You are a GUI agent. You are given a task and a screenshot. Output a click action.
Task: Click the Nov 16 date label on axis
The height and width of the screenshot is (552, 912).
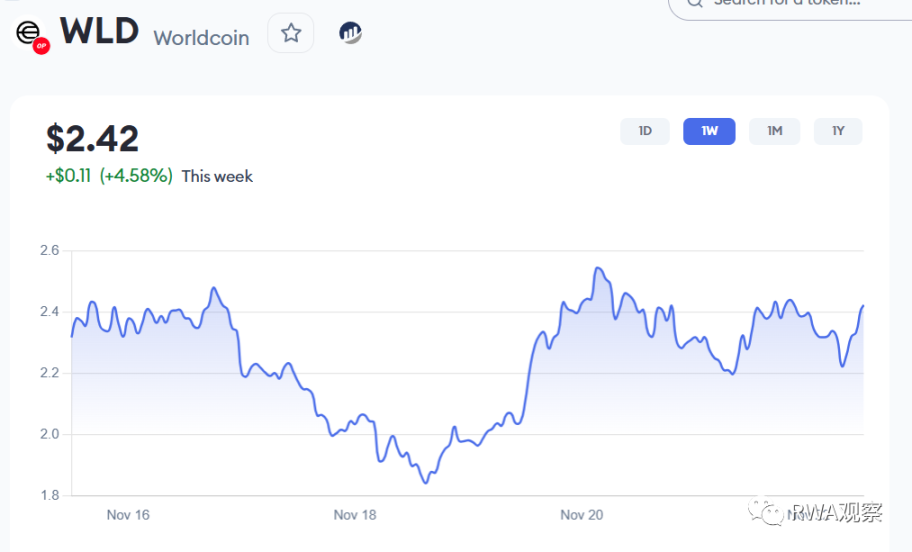coord(128,515)
